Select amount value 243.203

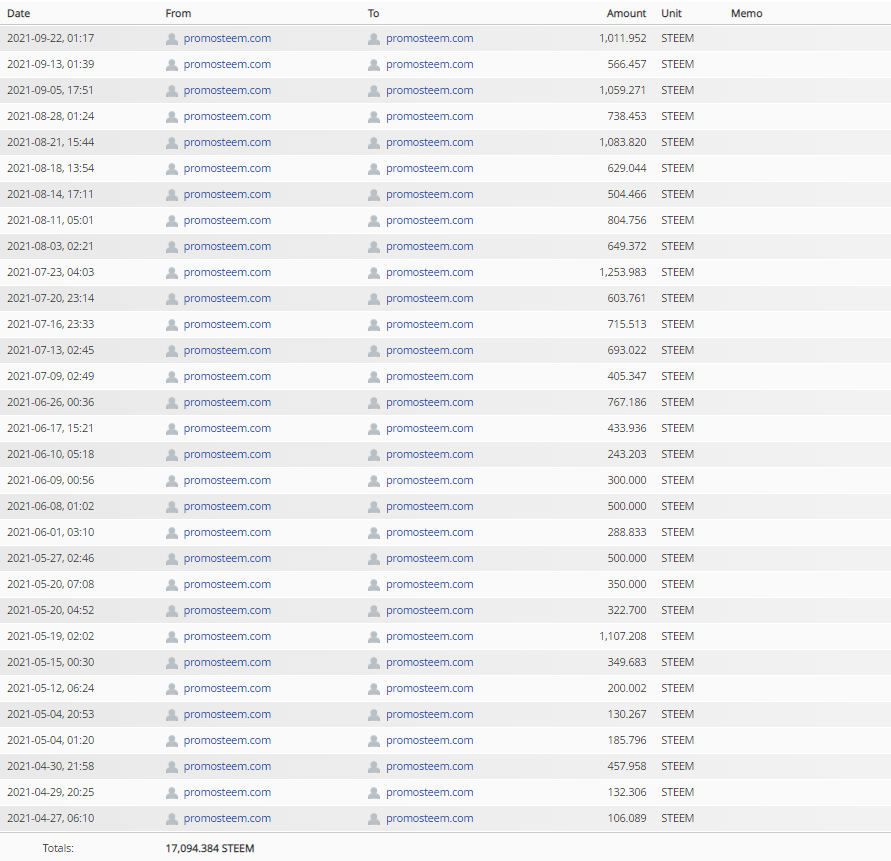pos(627,454)
